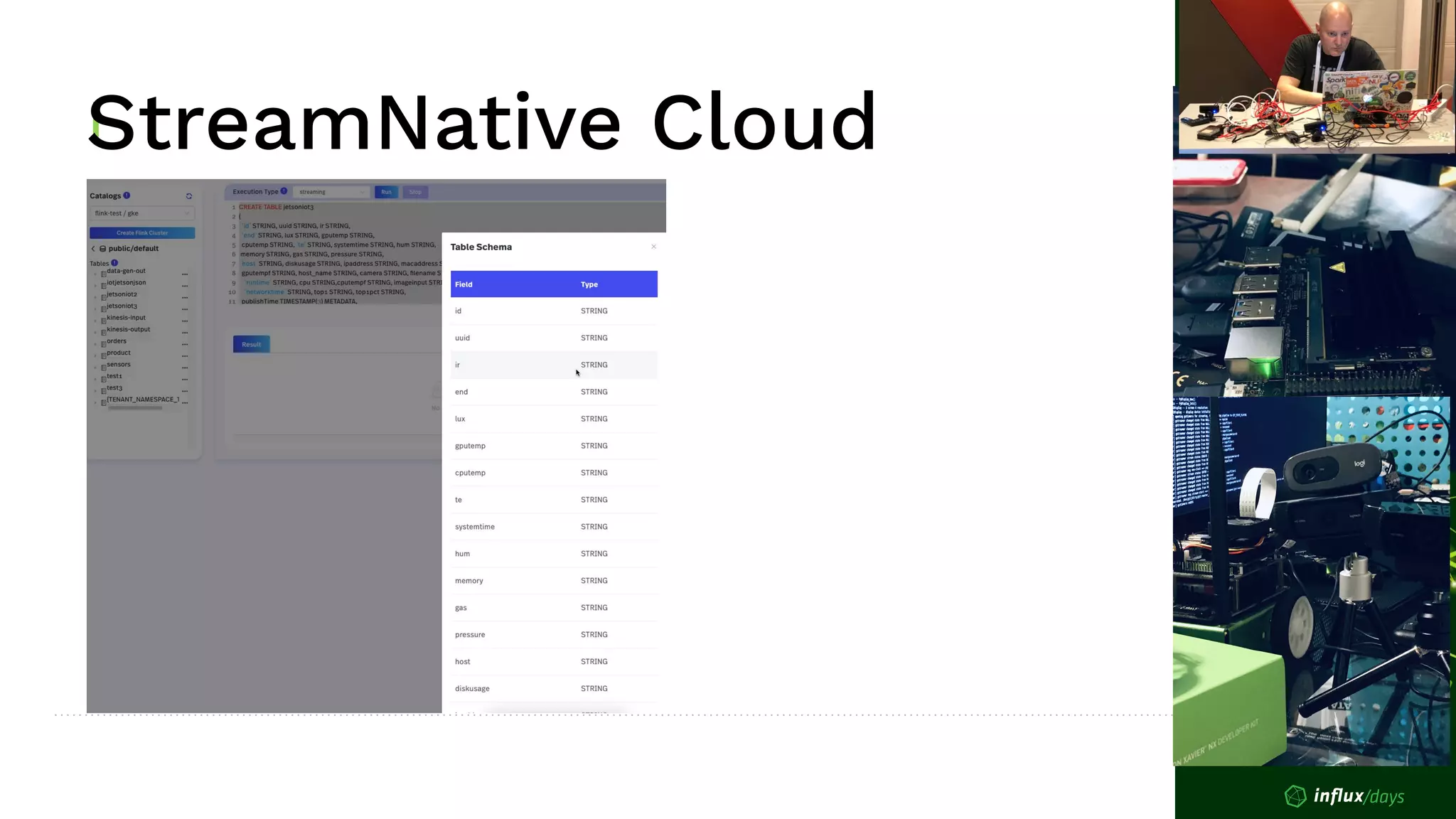
Task: Select the kinesis-output table
Action: [x=129, y=329]
